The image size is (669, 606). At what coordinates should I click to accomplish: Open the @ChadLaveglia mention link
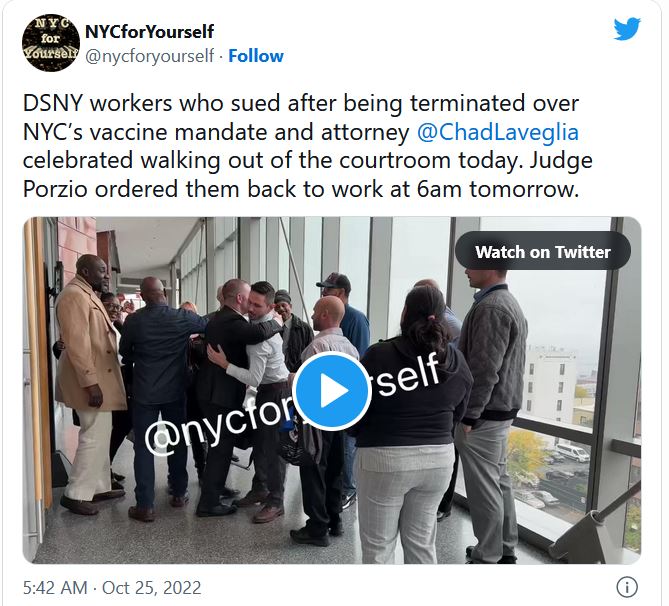click(x=497, y=132)
